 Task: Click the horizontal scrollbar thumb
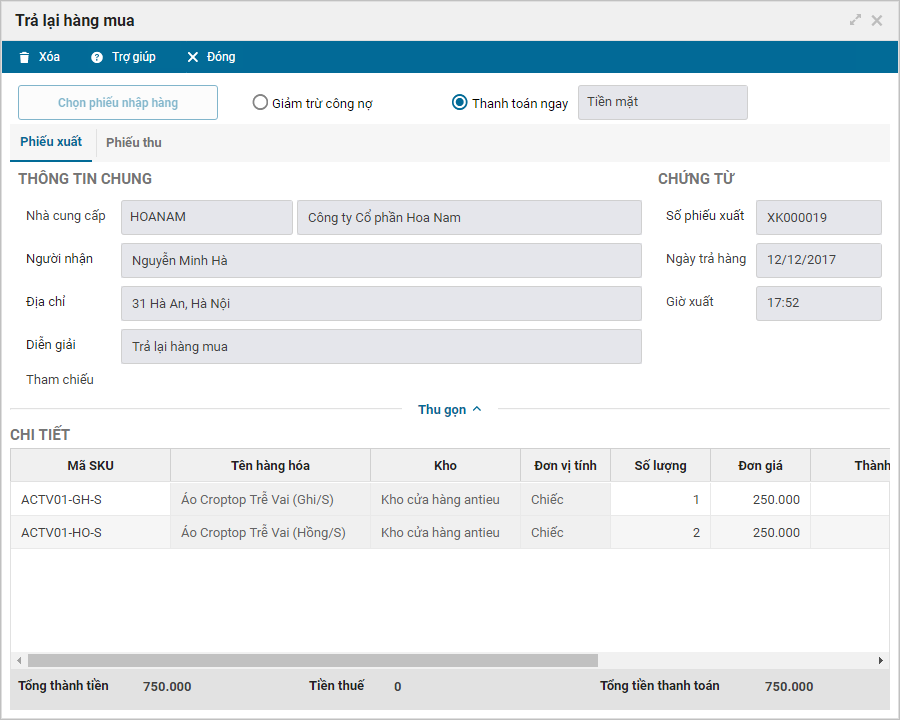pos(313,660)
